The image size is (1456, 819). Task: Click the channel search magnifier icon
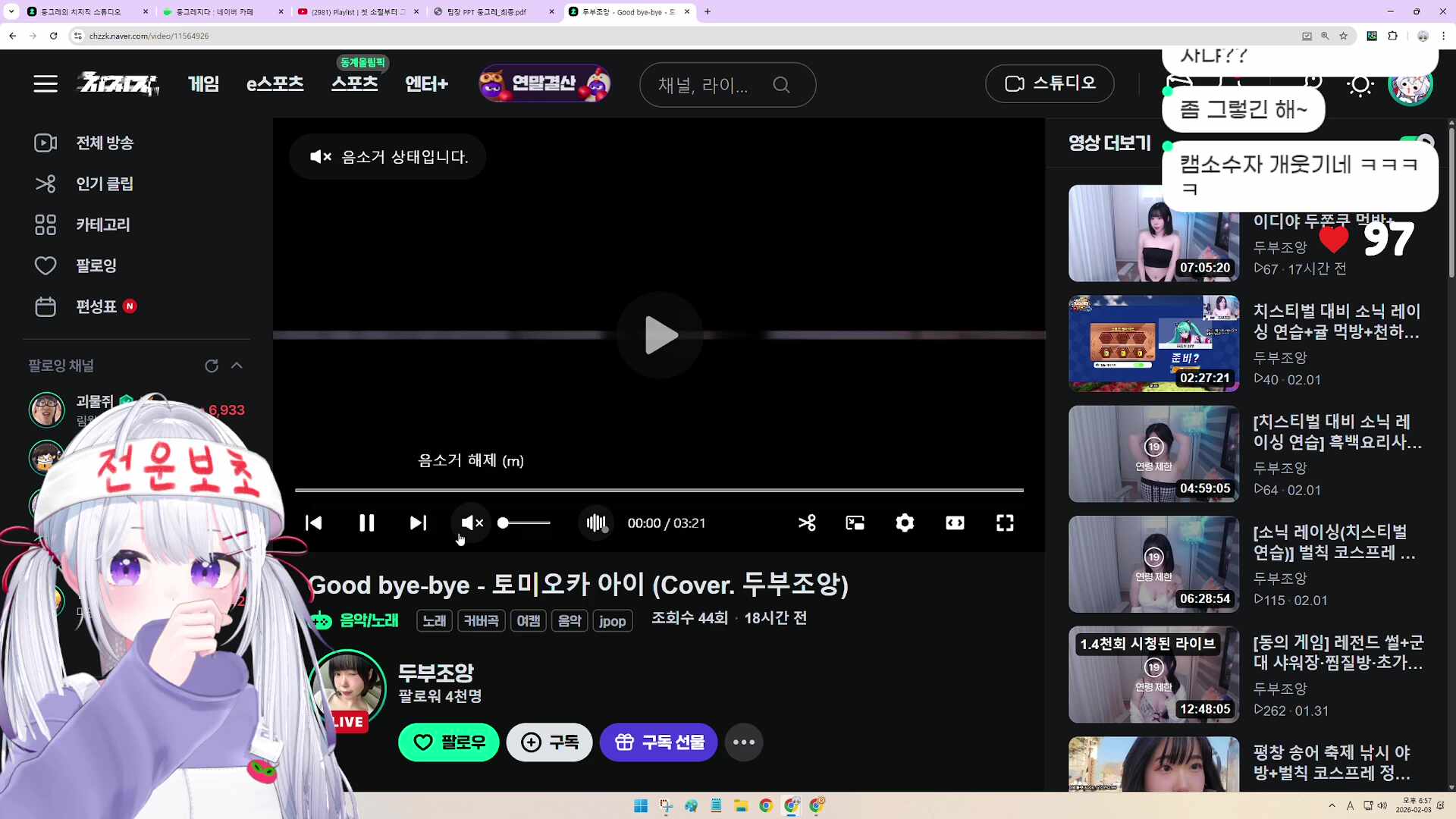782,84
